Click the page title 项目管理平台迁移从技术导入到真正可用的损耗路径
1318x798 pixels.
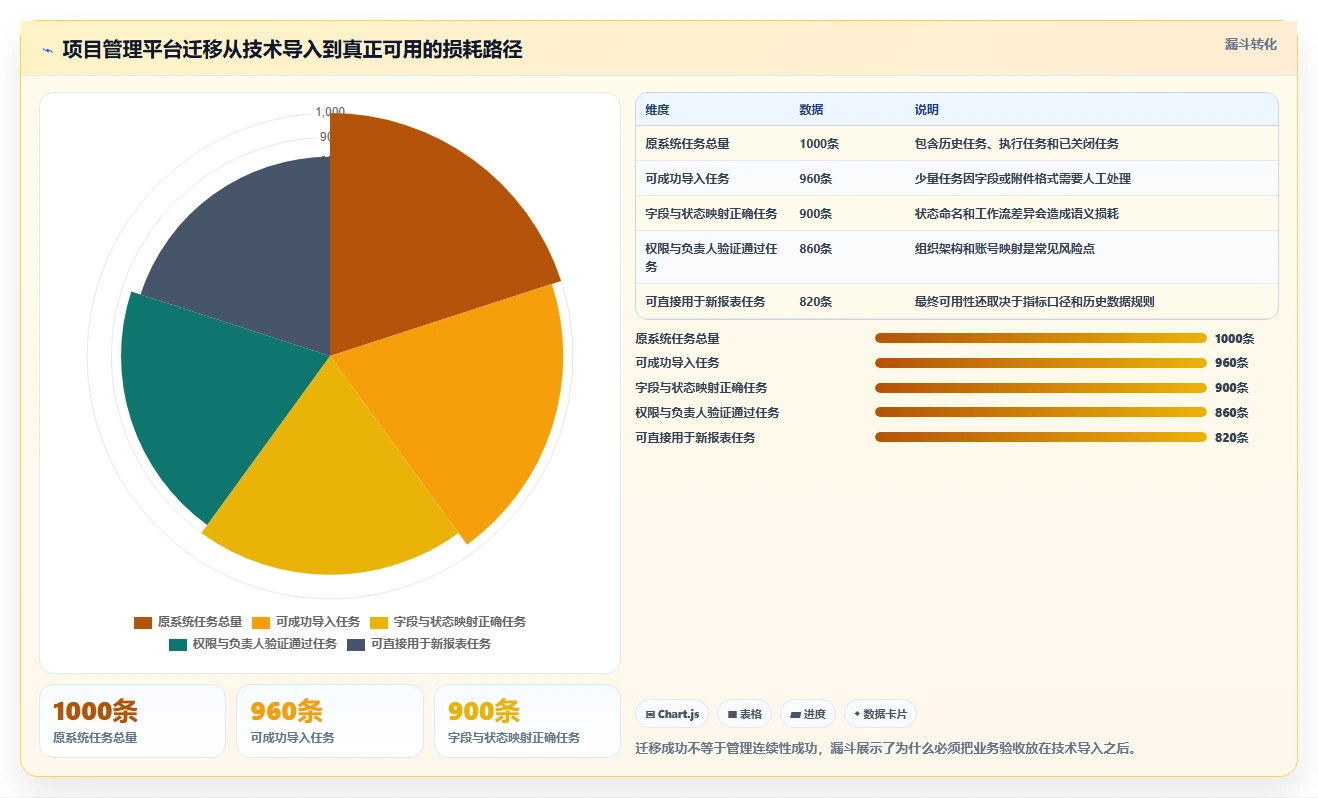pos(292,50)
